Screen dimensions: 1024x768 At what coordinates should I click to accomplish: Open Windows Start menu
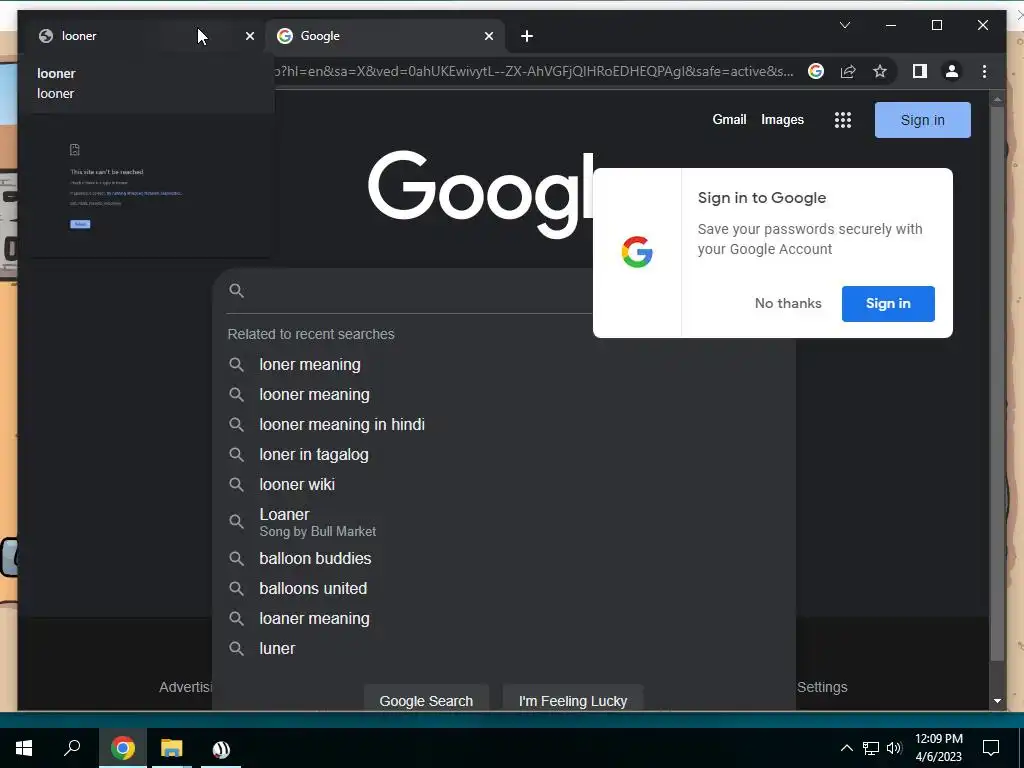(24, 748)
